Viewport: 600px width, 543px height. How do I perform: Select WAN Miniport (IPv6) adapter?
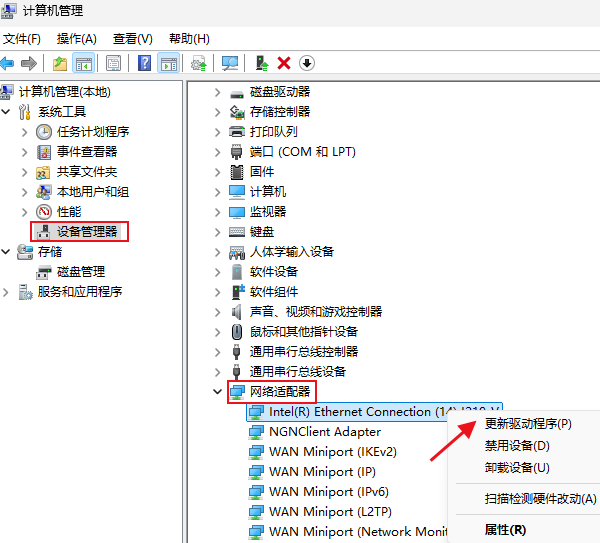pos(329,492)
